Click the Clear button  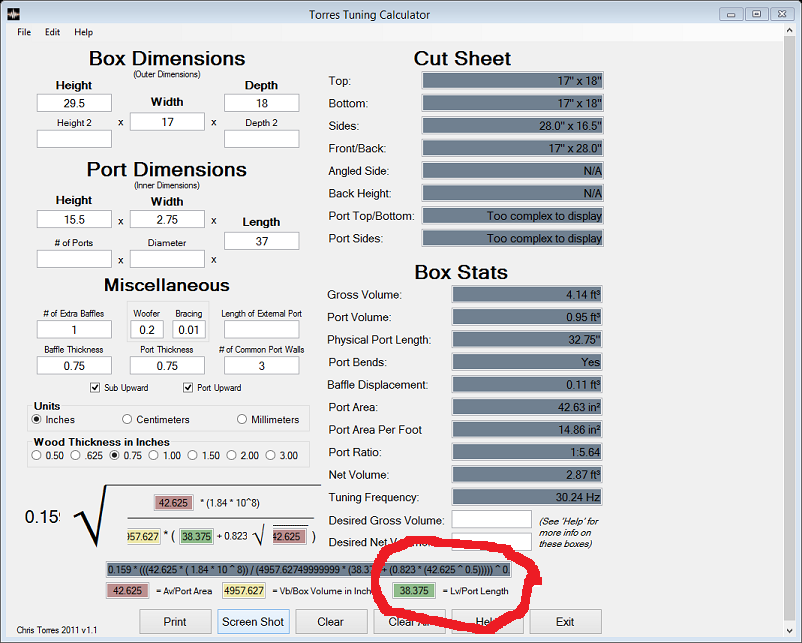(x=330, y=621)
